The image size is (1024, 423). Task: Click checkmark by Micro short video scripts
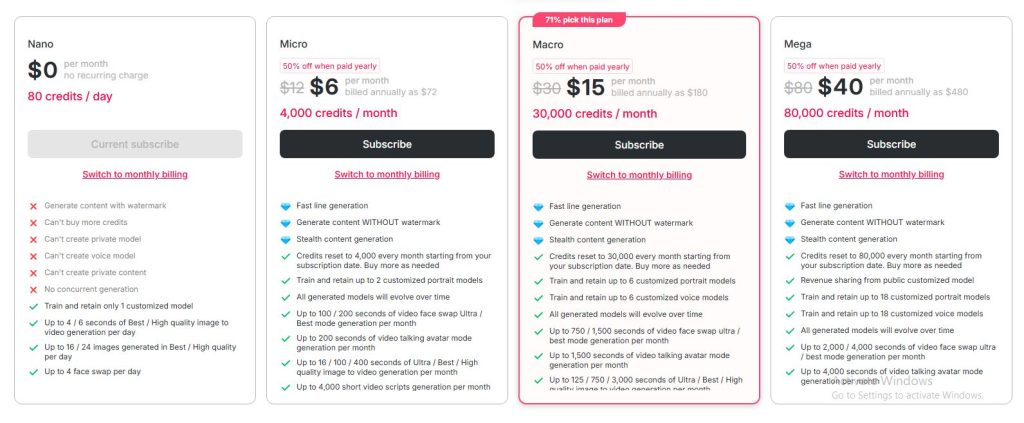[x=285, y=387]
